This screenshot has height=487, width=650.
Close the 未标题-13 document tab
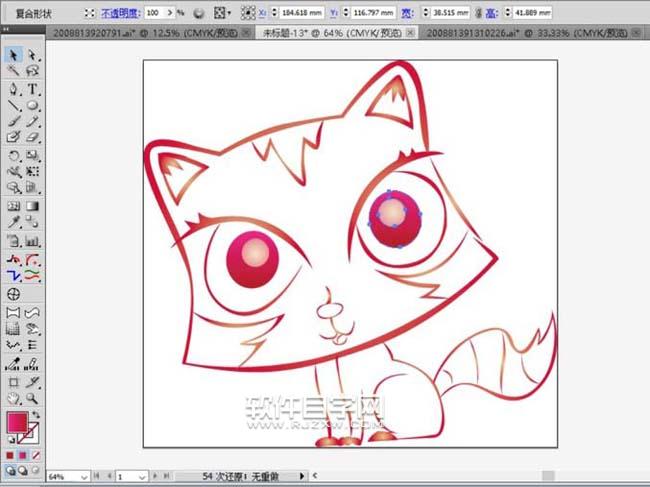[x=411, y=32]
